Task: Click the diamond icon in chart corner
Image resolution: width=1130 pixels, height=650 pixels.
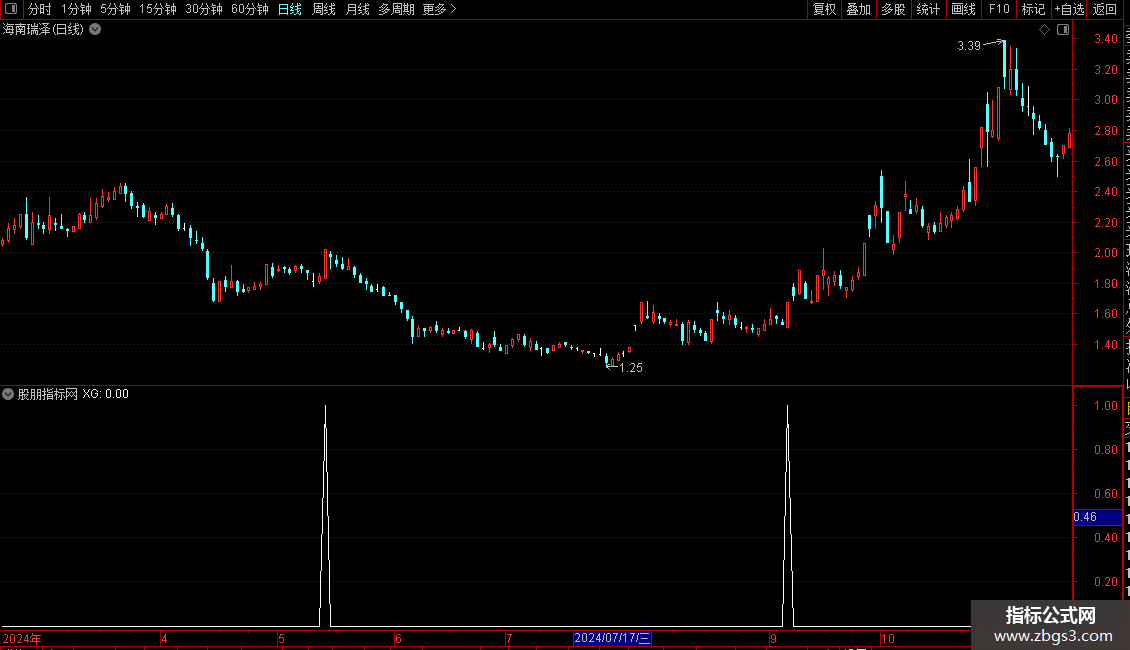Action: pos(1044,30)
